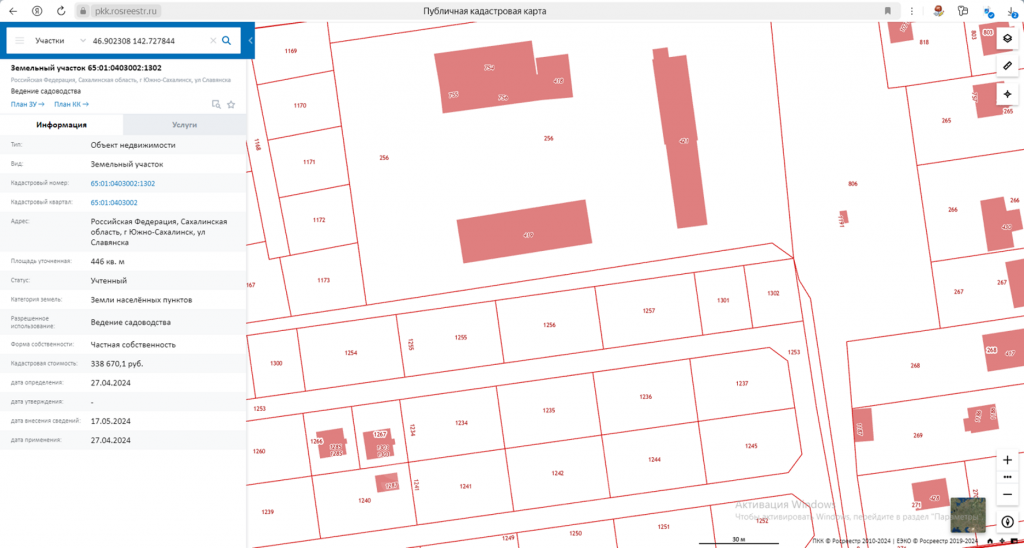Open the hamburger menu in the search bar
The image size is (1024, 548).
(20, 40)
